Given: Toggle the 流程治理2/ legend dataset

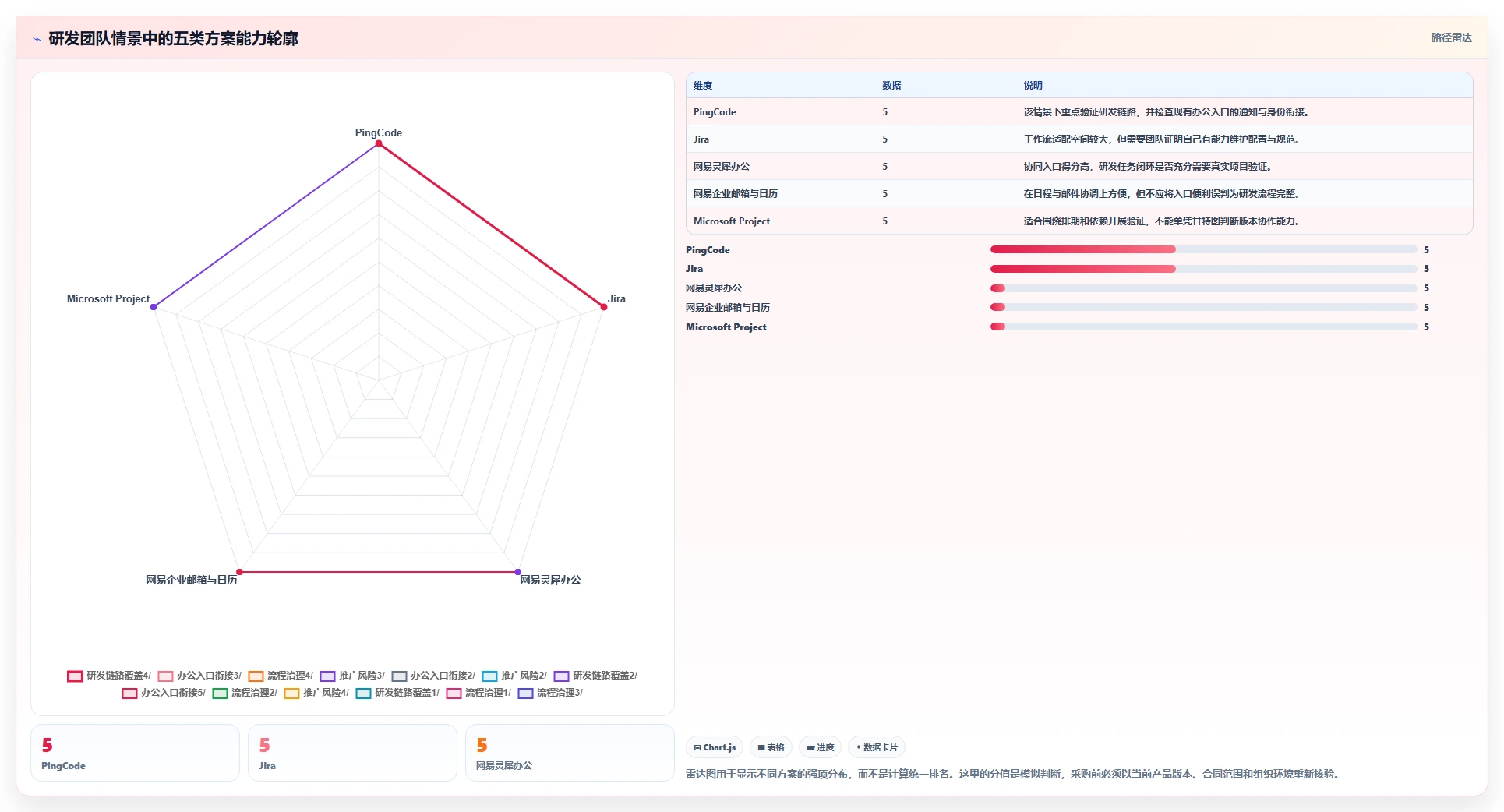Looking at the screenshot, I should [245, 693].
